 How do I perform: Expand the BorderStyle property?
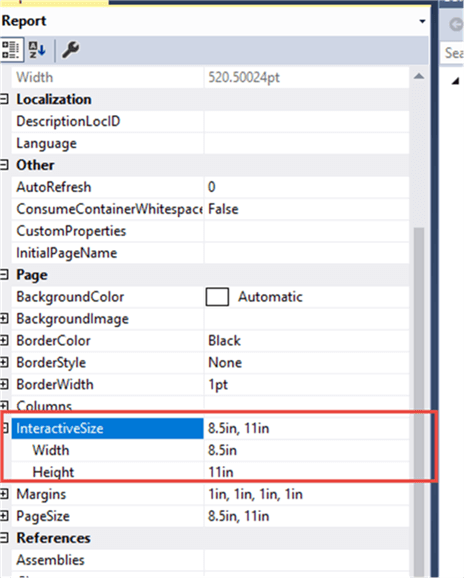click(4, 362)
